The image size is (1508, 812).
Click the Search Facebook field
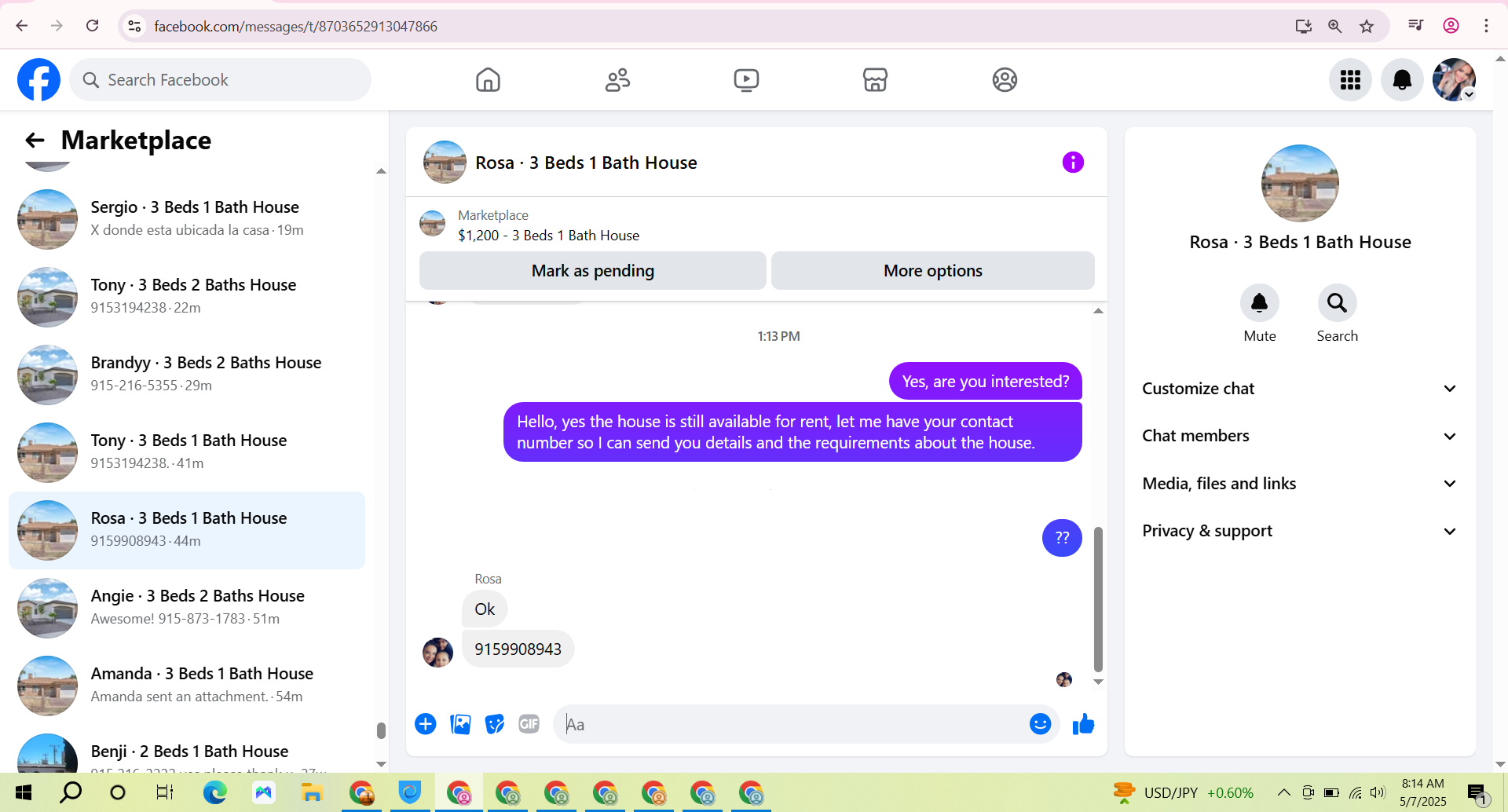coord(220,79)
